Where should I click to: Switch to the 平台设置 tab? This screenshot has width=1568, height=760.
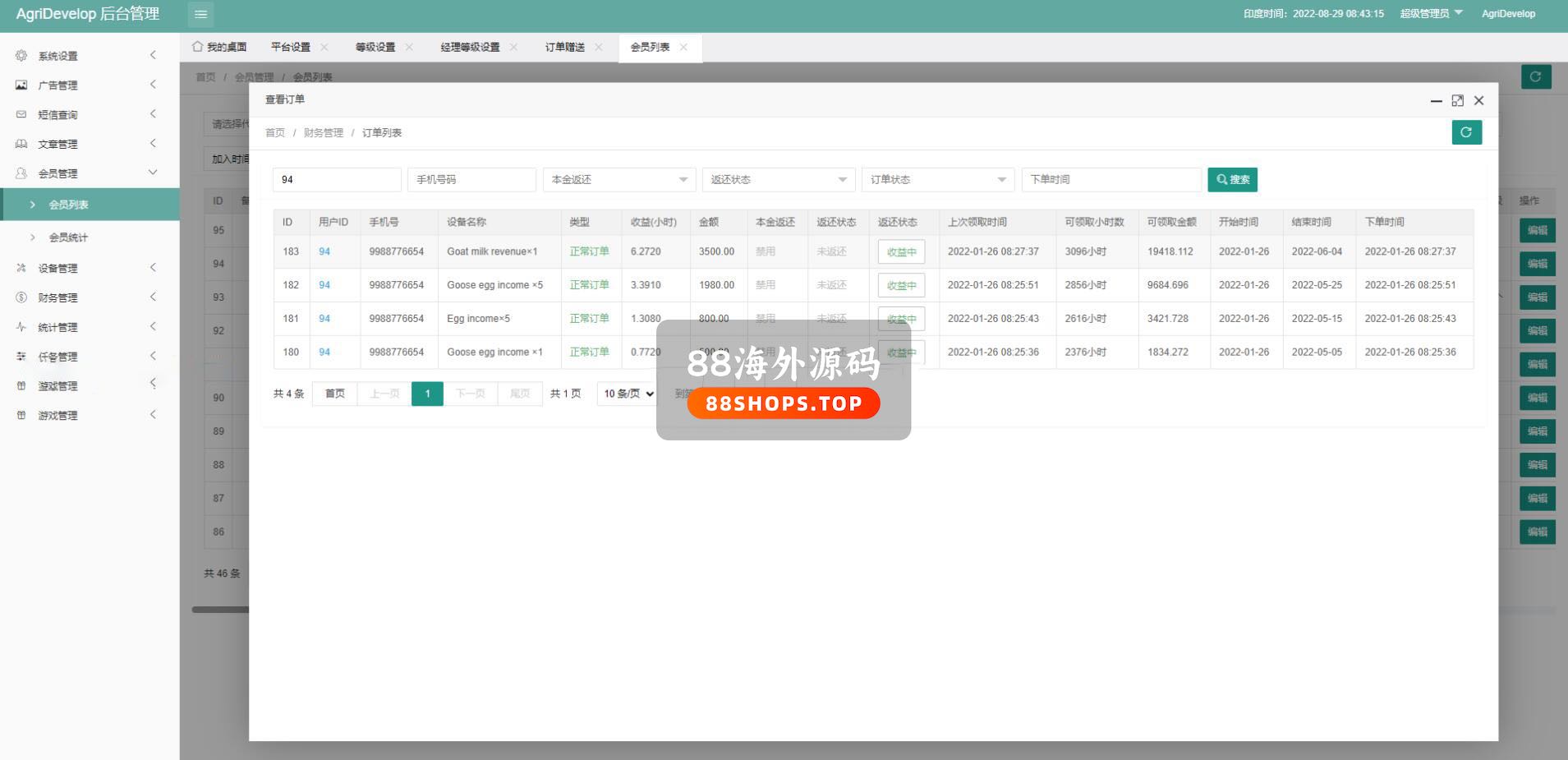click(x=291, y=47)
